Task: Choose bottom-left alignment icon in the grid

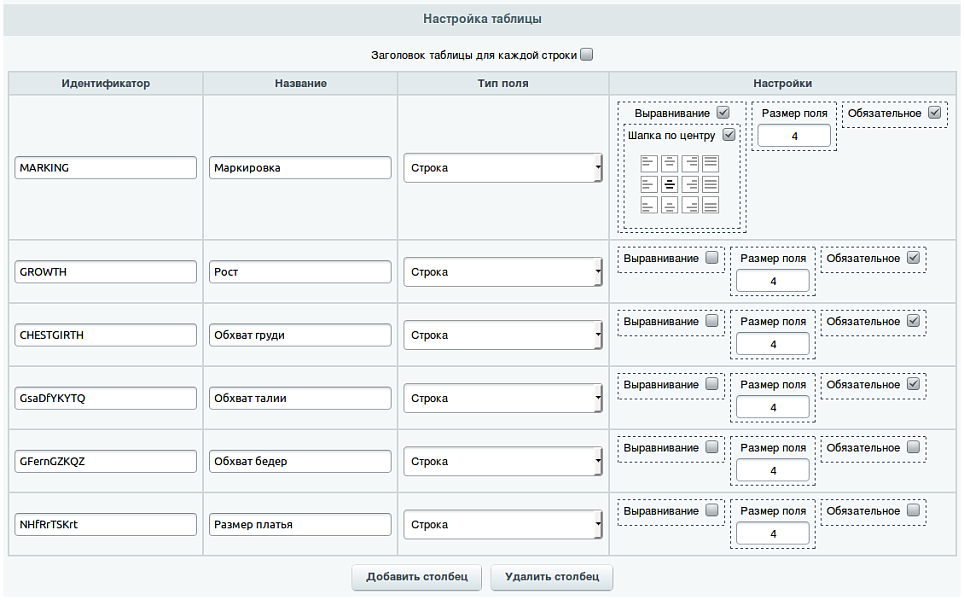Action: click(649, 205)
